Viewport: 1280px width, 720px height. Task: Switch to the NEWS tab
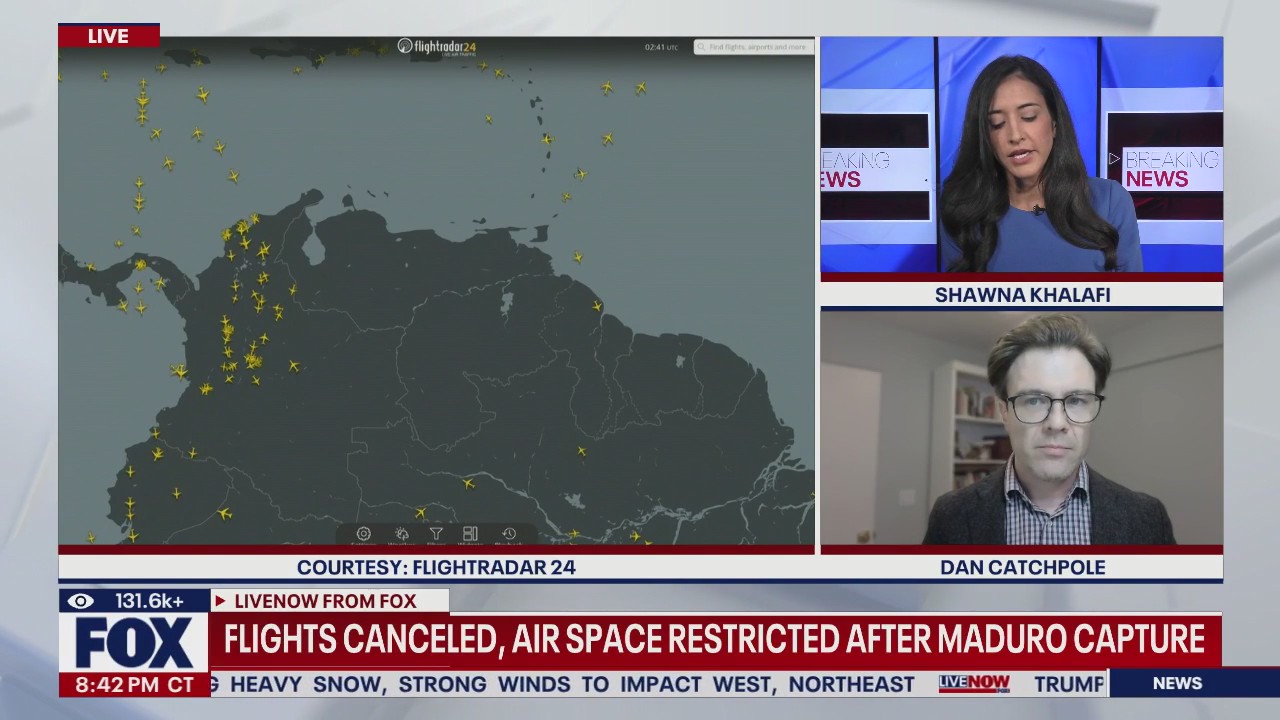[x=1175, y=683]
